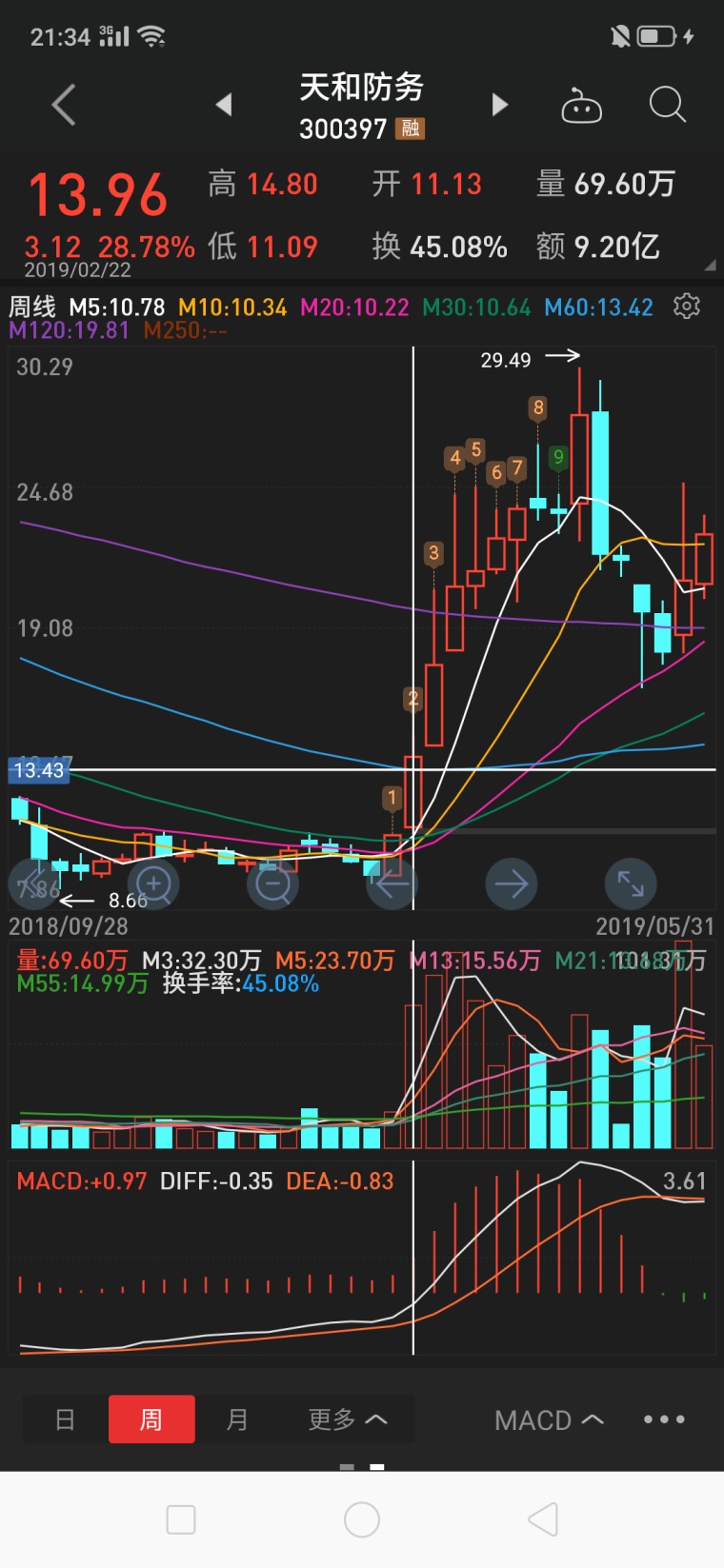Open the three-dot more options menu

[x=664, y=1419]
